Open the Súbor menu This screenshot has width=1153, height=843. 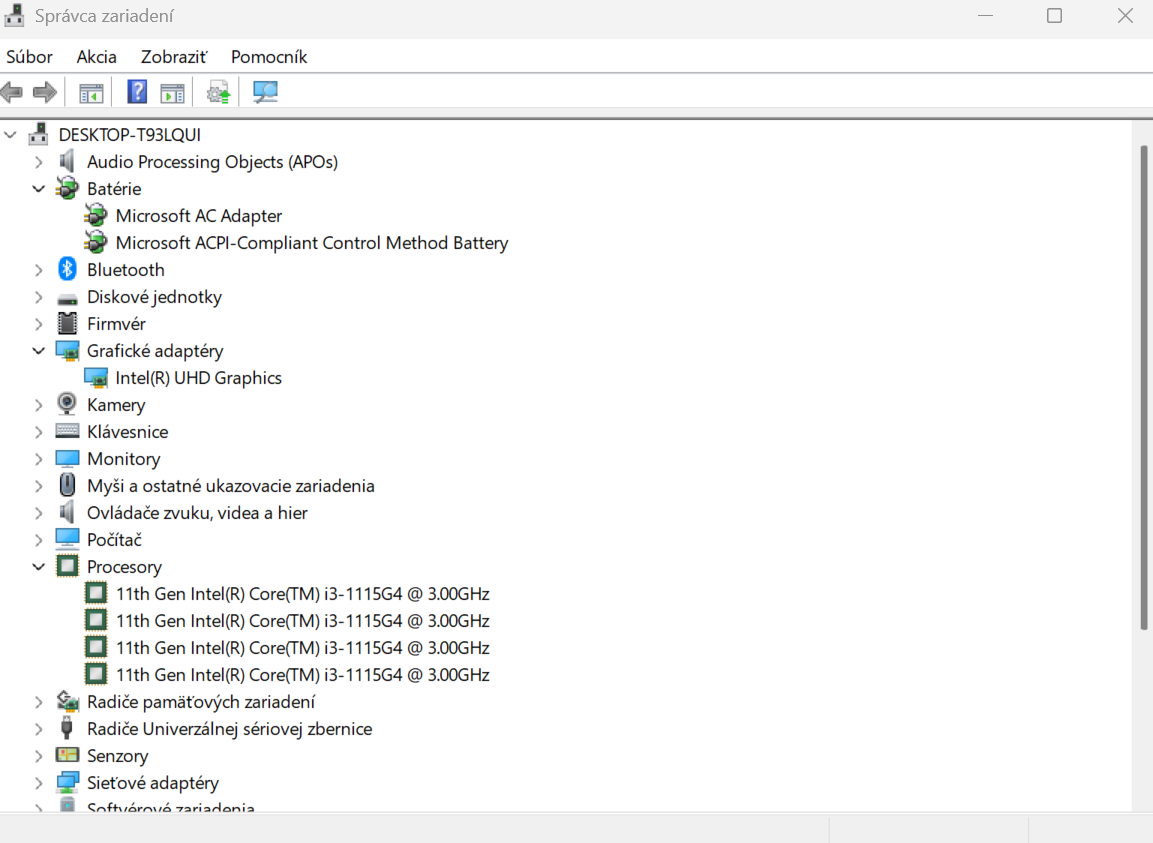click(x=29, y=57)
